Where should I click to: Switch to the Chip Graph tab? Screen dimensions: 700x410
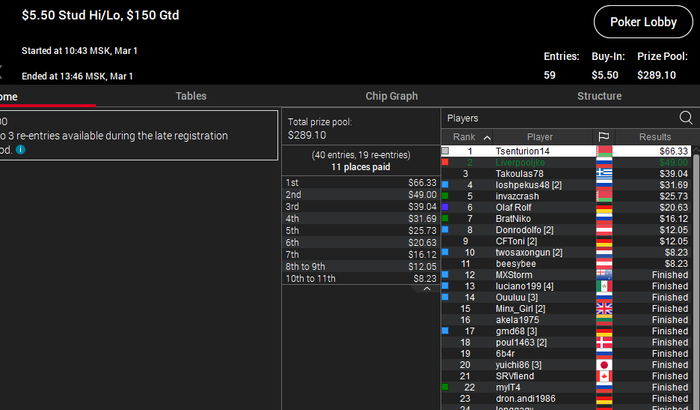pyautogui.click(x=392, y=96)
